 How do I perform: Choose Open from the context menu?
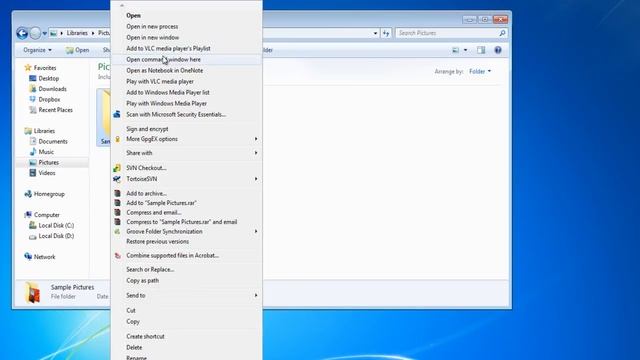(187, 16)
